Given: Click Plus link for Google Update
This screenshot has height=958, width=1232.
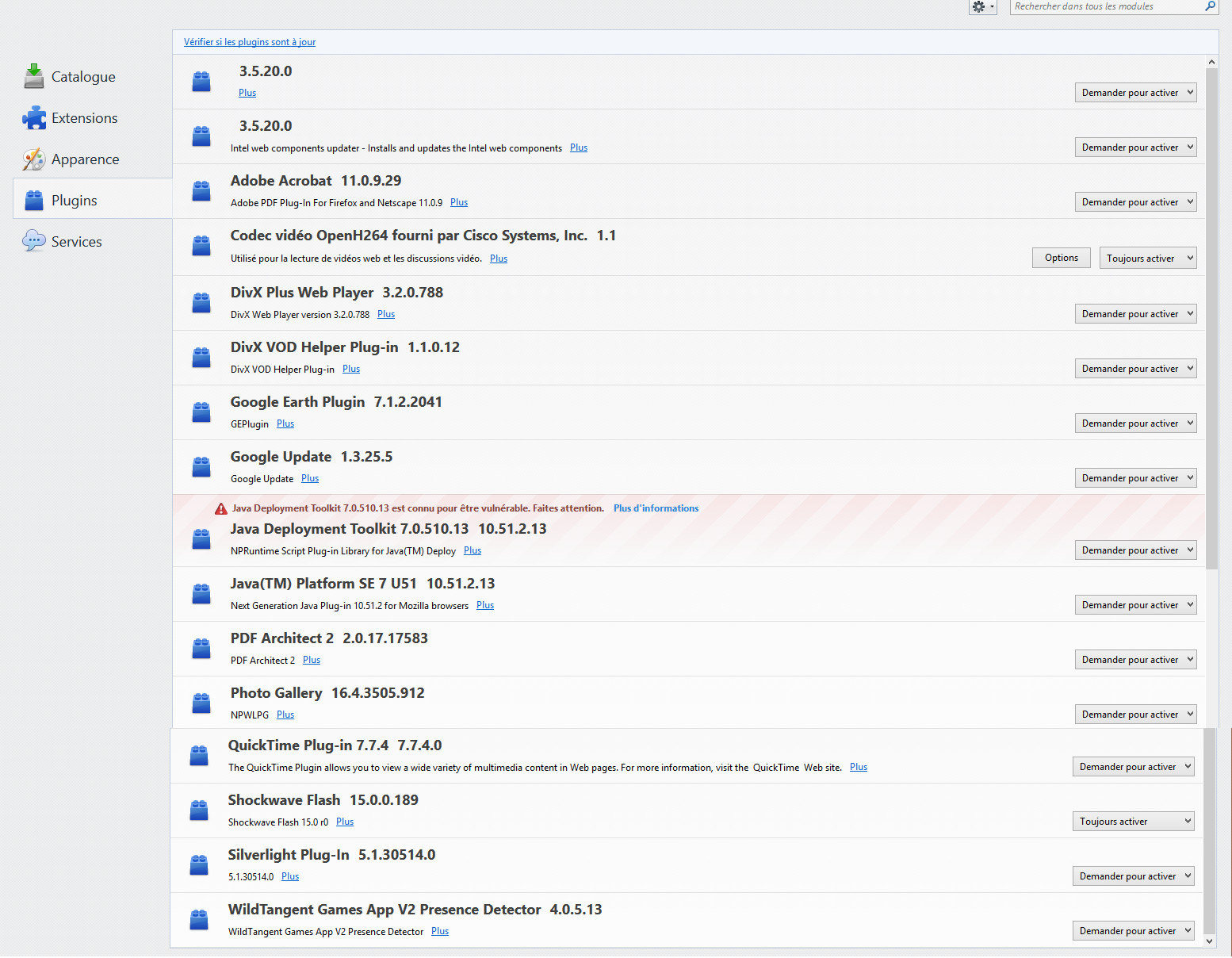Looking at the screenshot, I should click(310, 479).
